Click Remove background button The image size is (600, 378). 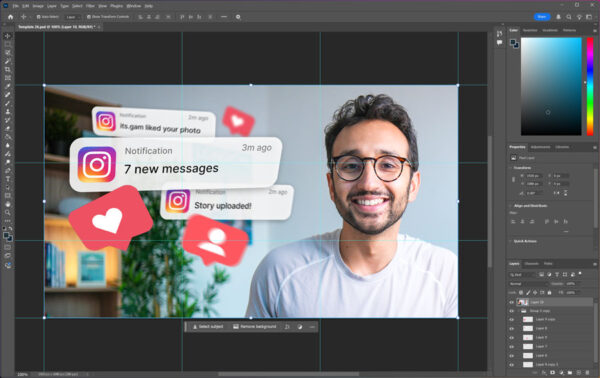255,327
